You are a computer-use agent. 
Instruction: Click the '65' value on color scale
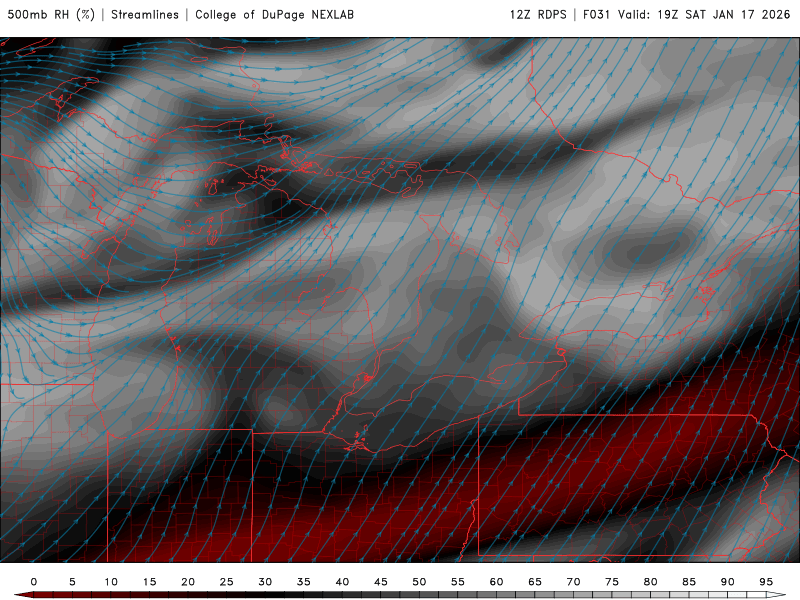[x=535, y=582]
